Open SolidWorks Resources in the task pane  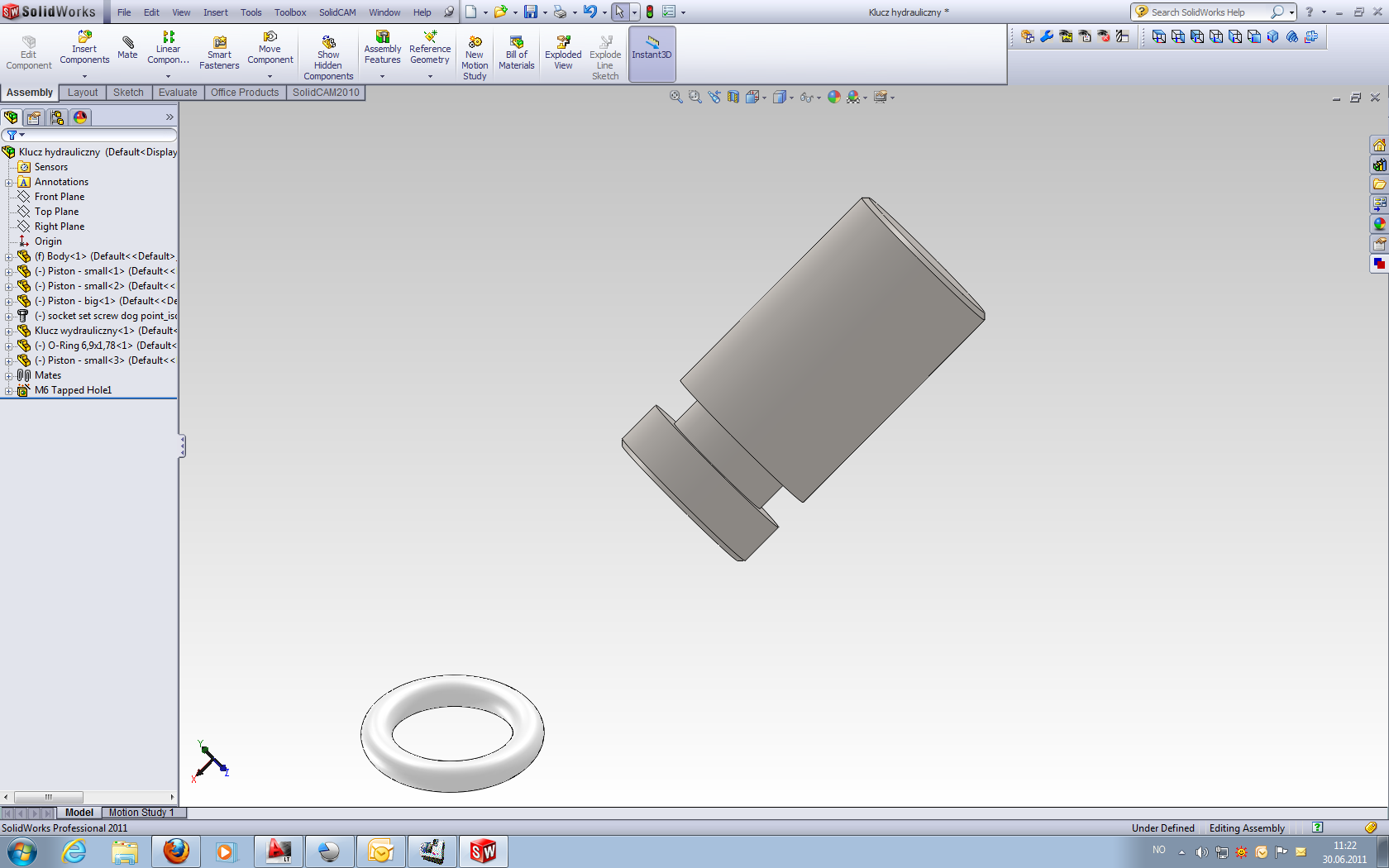point(1379,145)
